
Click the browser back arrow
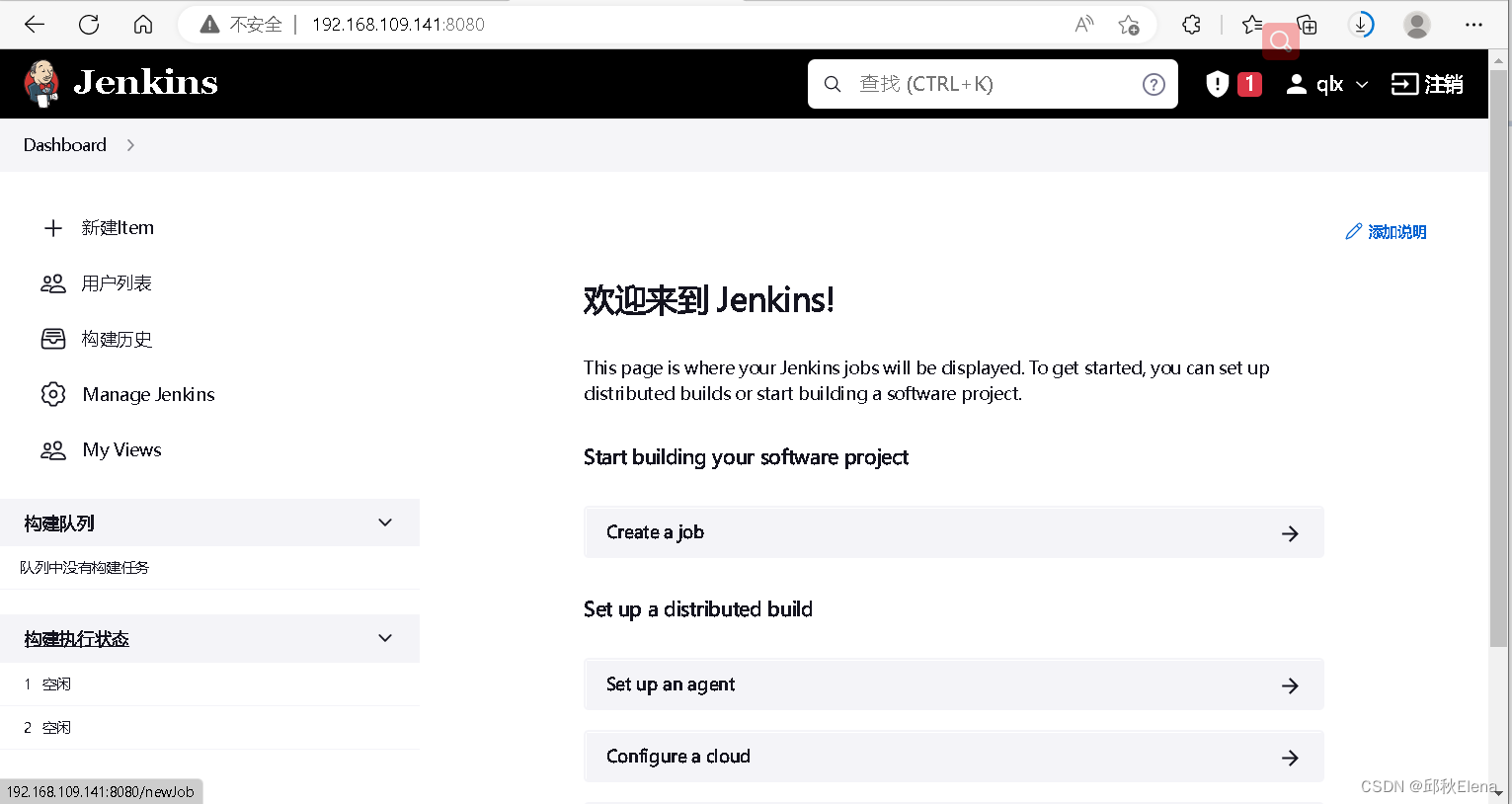point(35,25)
